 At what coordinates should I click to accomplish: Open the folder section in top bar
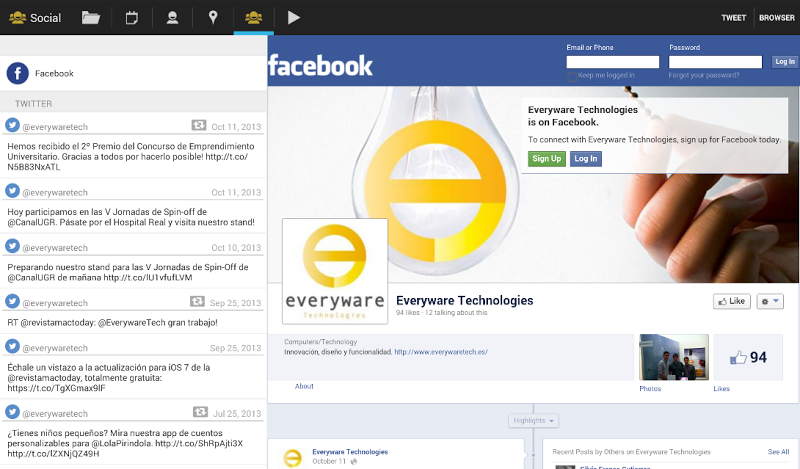pyautogui.click(x=91, y=18)
